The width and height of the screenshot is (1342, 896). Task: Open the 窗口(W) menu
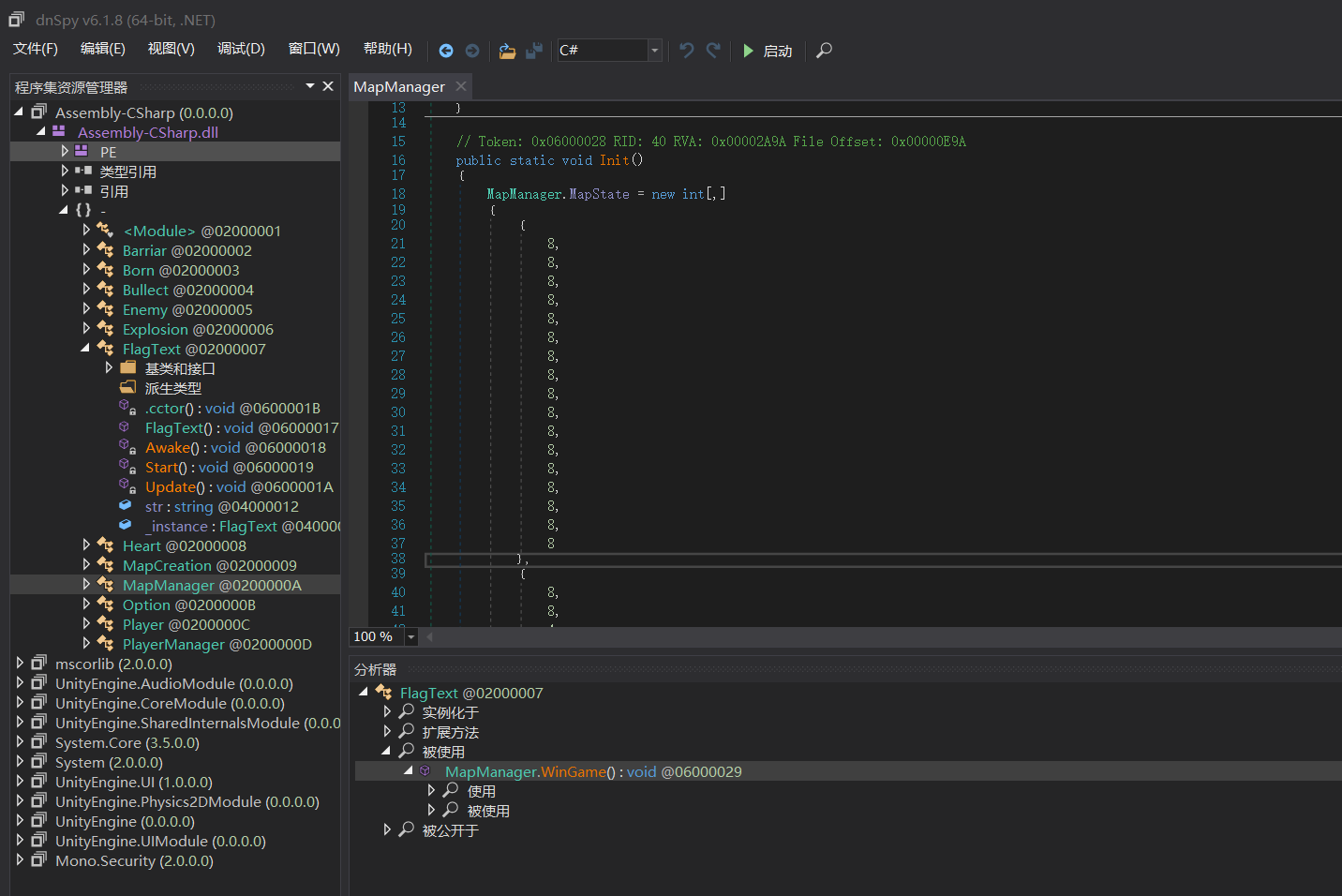[x=314, y=49]
